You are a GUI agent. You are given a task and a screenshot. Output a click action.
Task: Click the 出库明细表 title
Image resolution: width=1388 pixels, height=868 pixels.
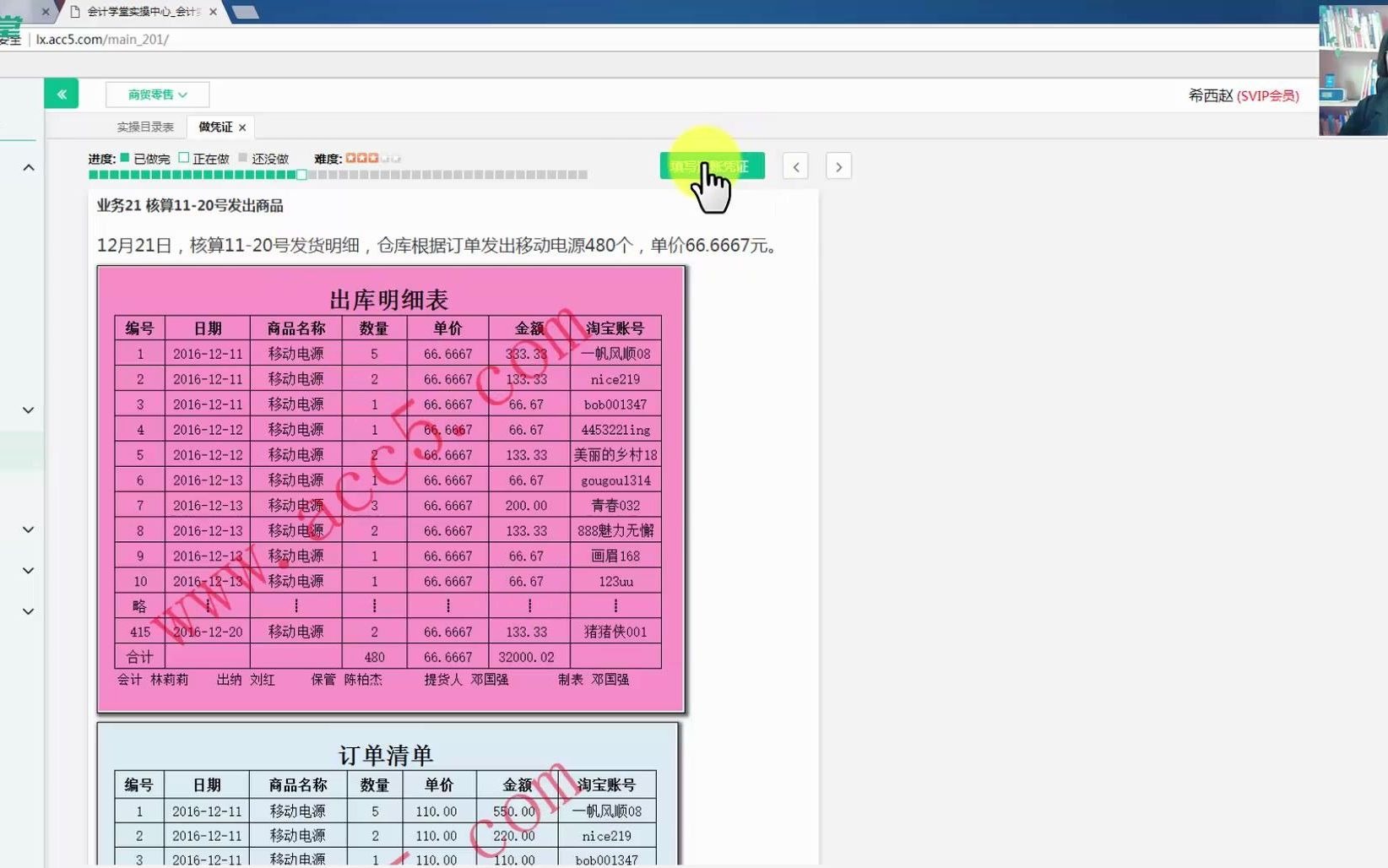click(x=388, y=300)
